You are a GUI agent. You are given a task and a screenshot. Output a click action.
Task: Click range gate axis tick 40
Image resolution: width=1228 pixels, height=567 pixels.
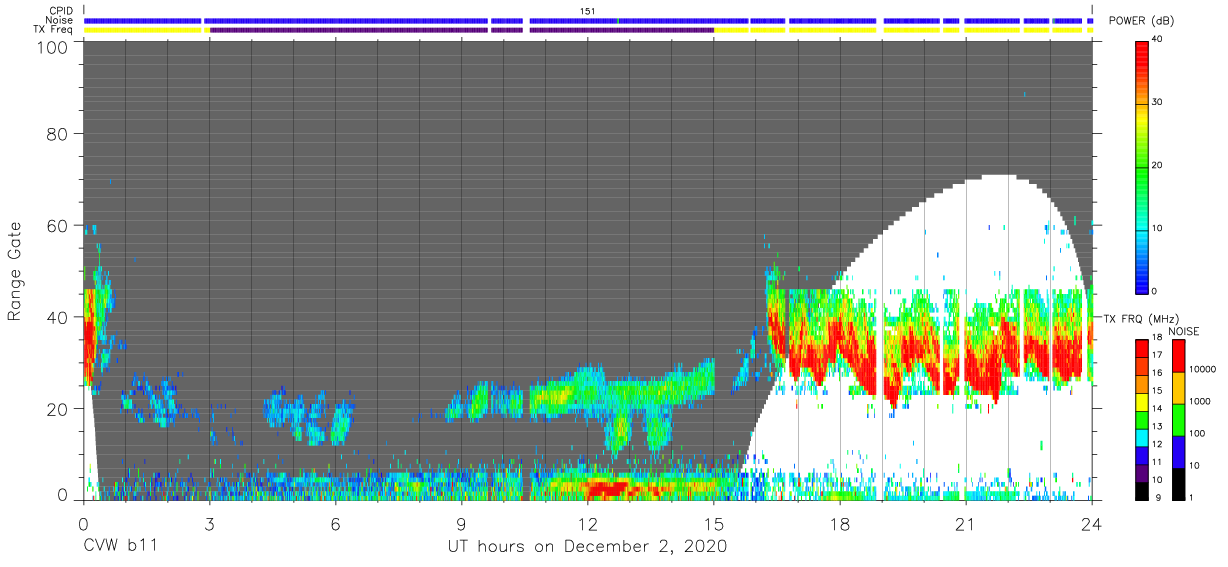coord(58,317)
